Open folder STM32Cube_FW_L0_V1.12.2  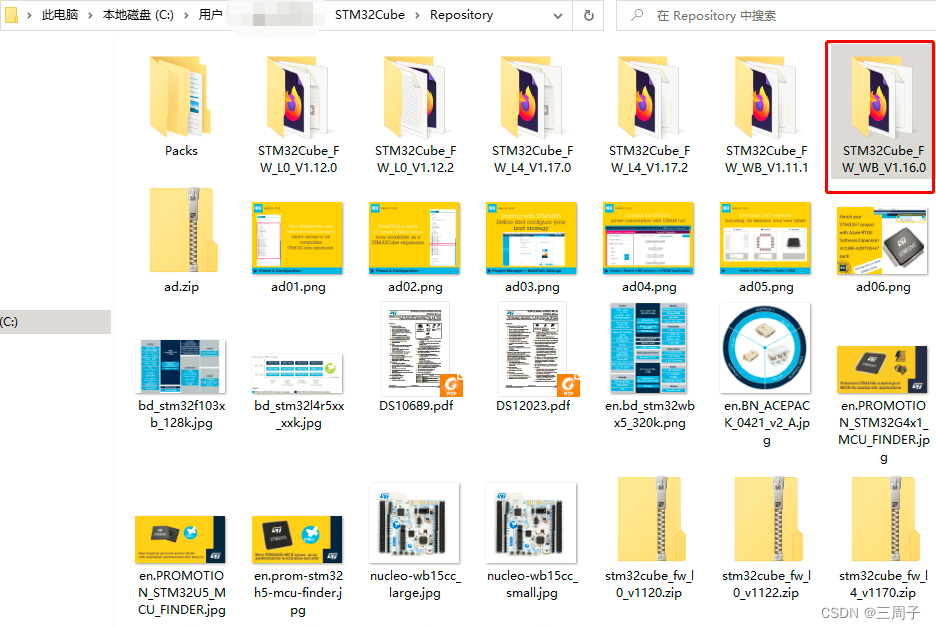pos(415,113)
